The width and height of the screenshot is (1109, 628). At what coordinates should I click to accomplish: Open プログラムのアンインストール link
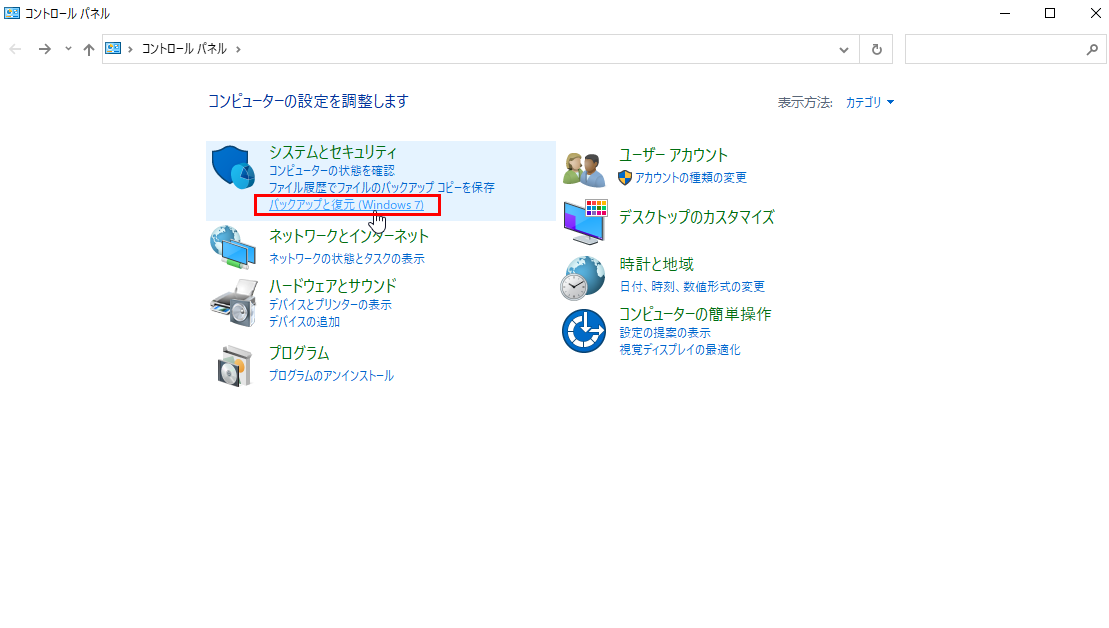pos(331,376)
